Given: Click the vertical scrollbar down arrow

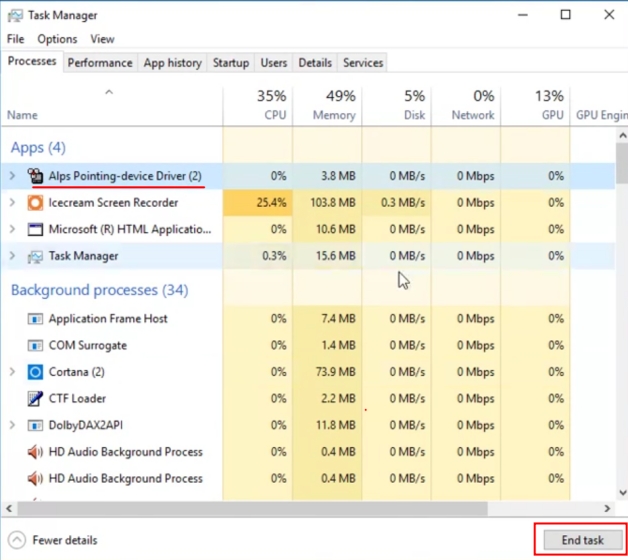Looking at the screenshot, I should [622, 493].
